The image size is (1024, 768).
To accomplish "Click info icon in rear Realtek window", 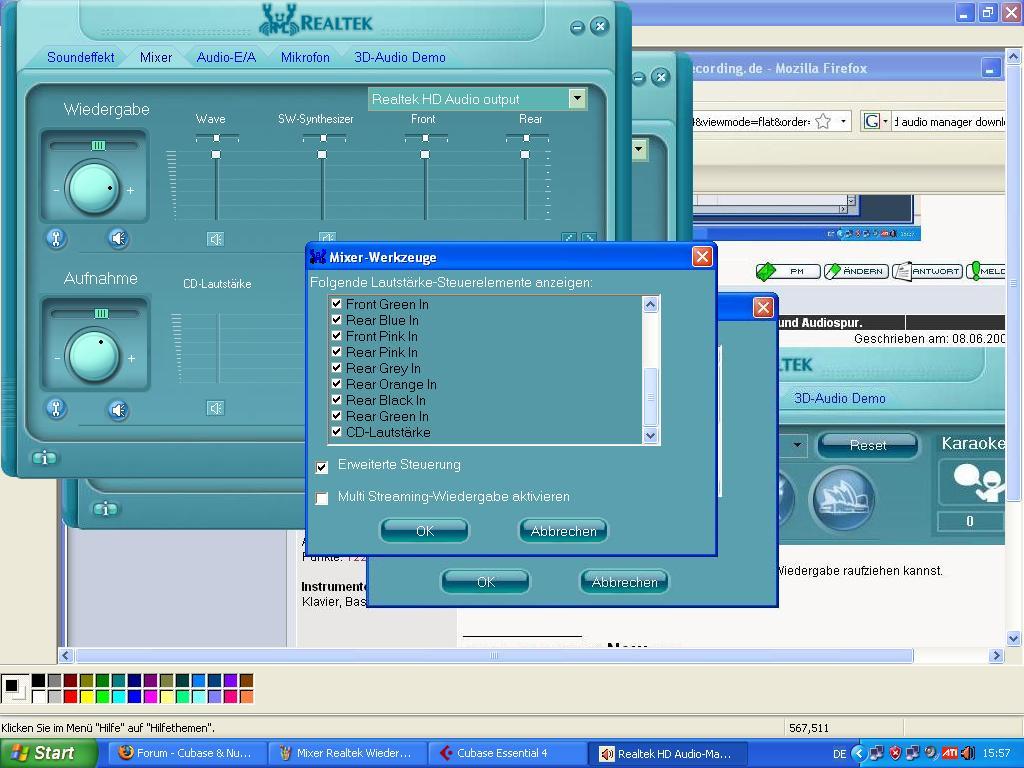I will click(x=106, y=509).
